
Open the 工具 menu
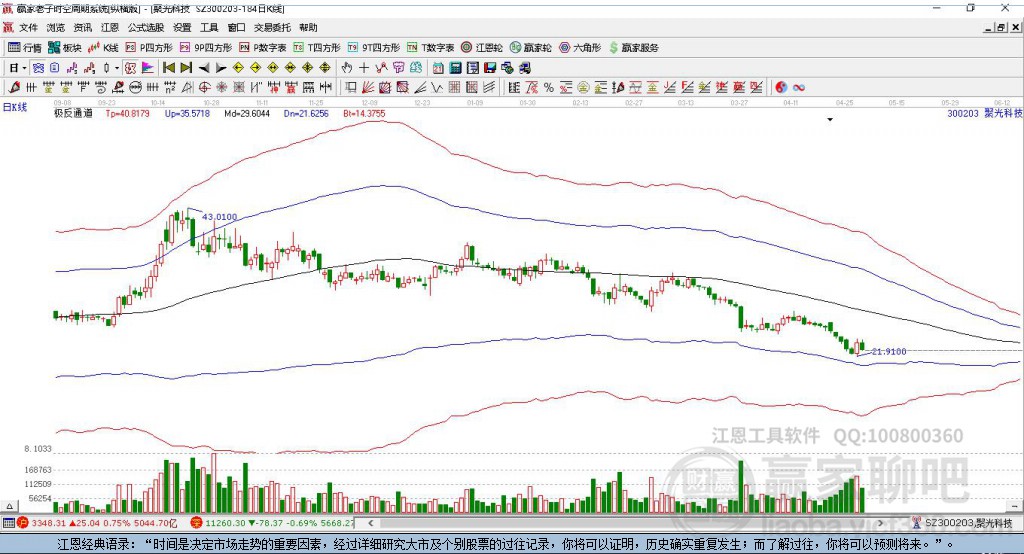coord(209,27)
